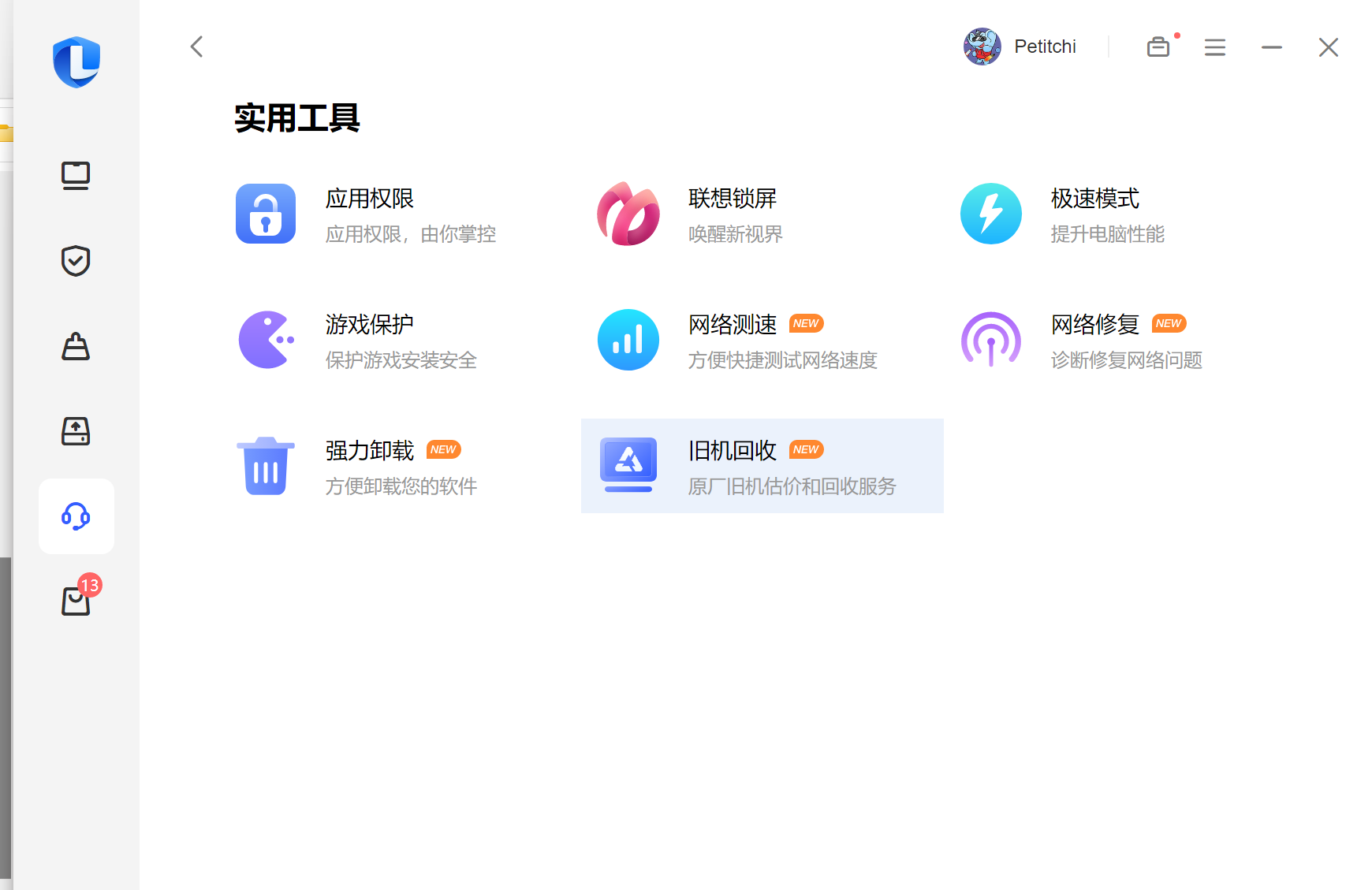1372x890 pixels.
Task: Click the 游戏保护 pac-man icon
Action: (x=267, y=340)
